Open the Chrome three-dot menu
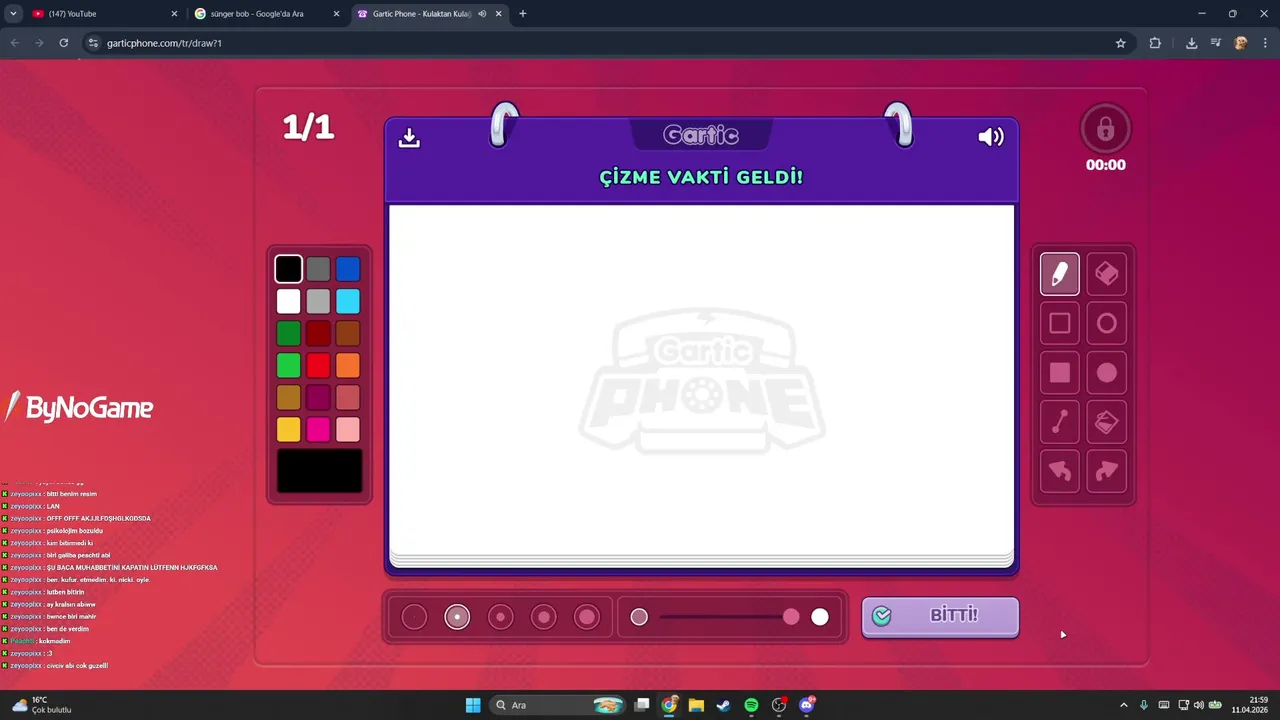Screen dimensions: 1280x720 [1265, 43]
